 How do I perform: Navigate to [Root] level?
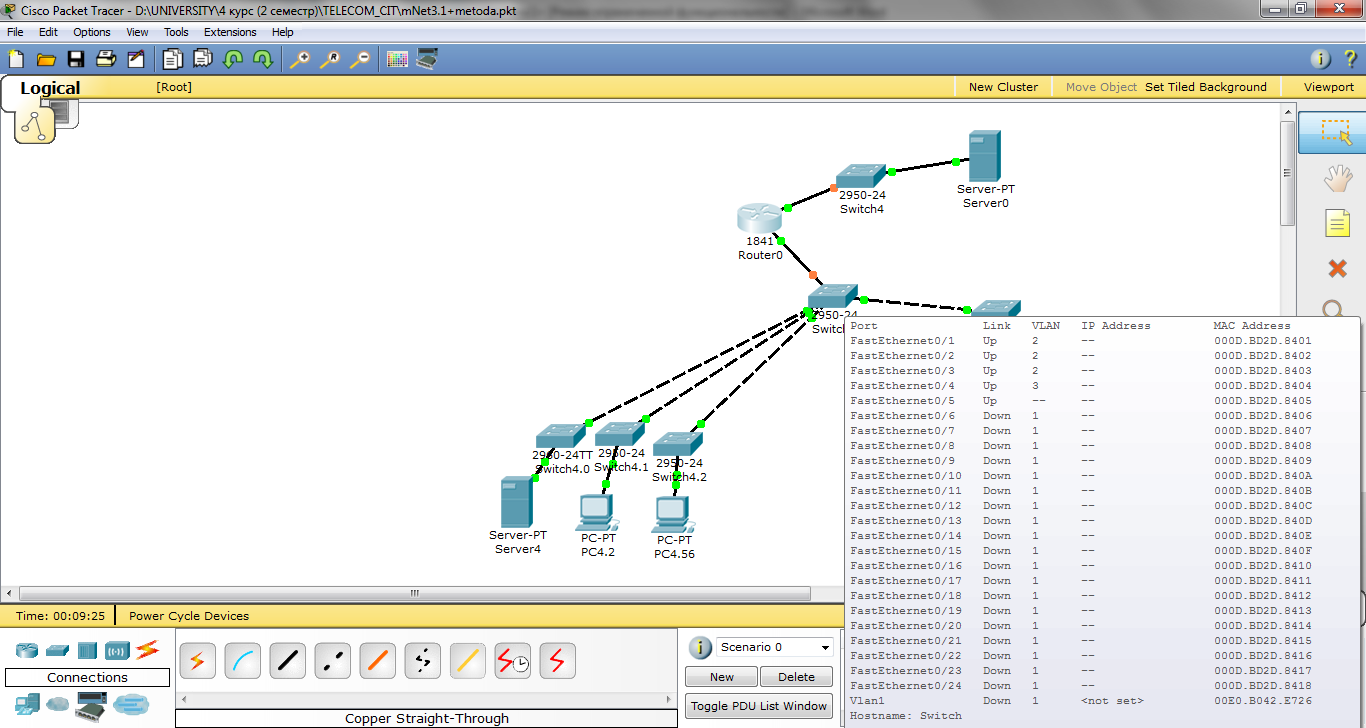coord(174,87)
